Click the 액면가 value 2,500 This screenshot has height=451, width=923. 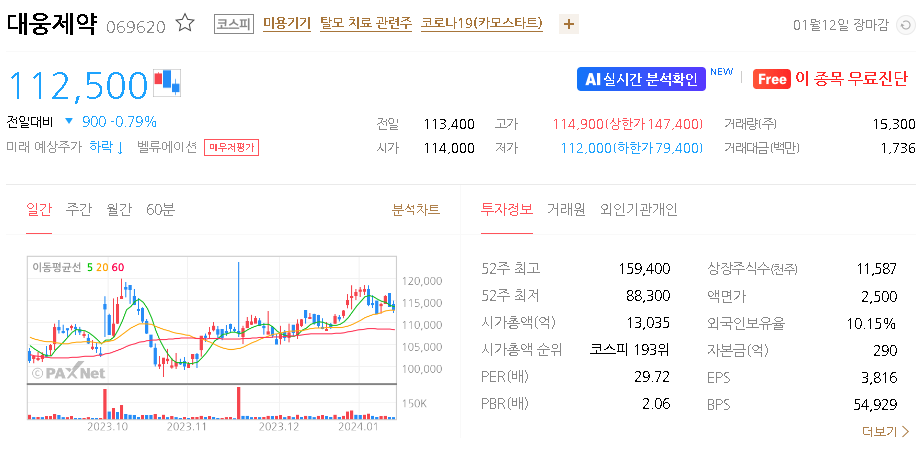point(879,296)
